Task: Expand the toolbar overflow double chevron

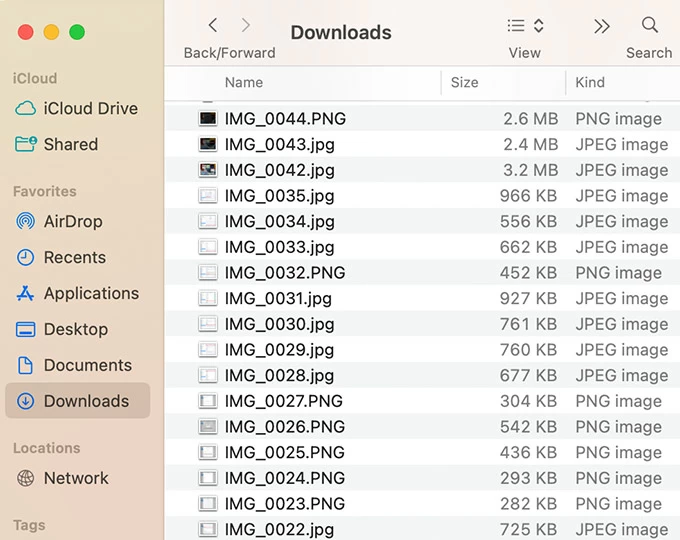Action: [x=601, y=26]
